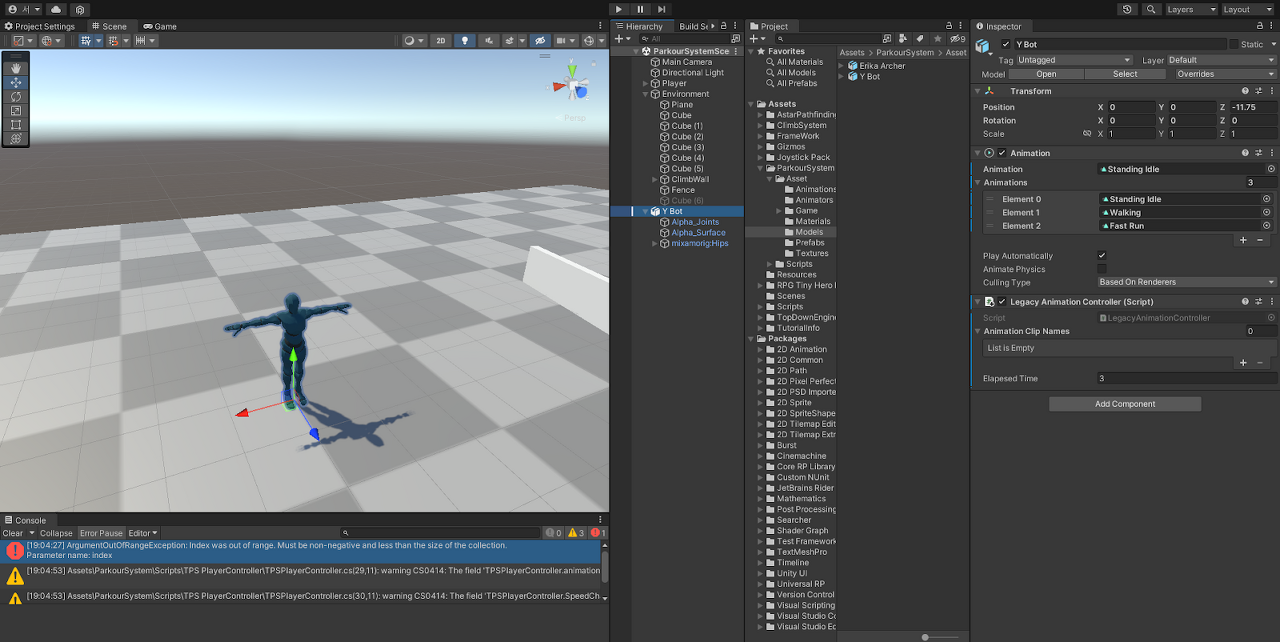
Task: Select the Transform tool in Scene
Action: (x=16, y=138)
